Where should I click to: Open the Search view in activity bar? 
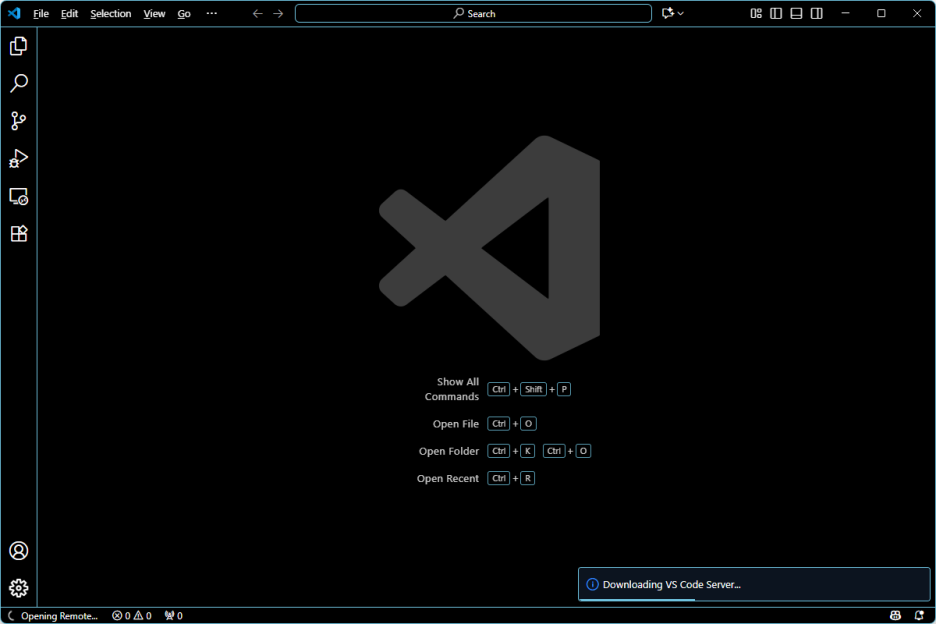point(19,83)
